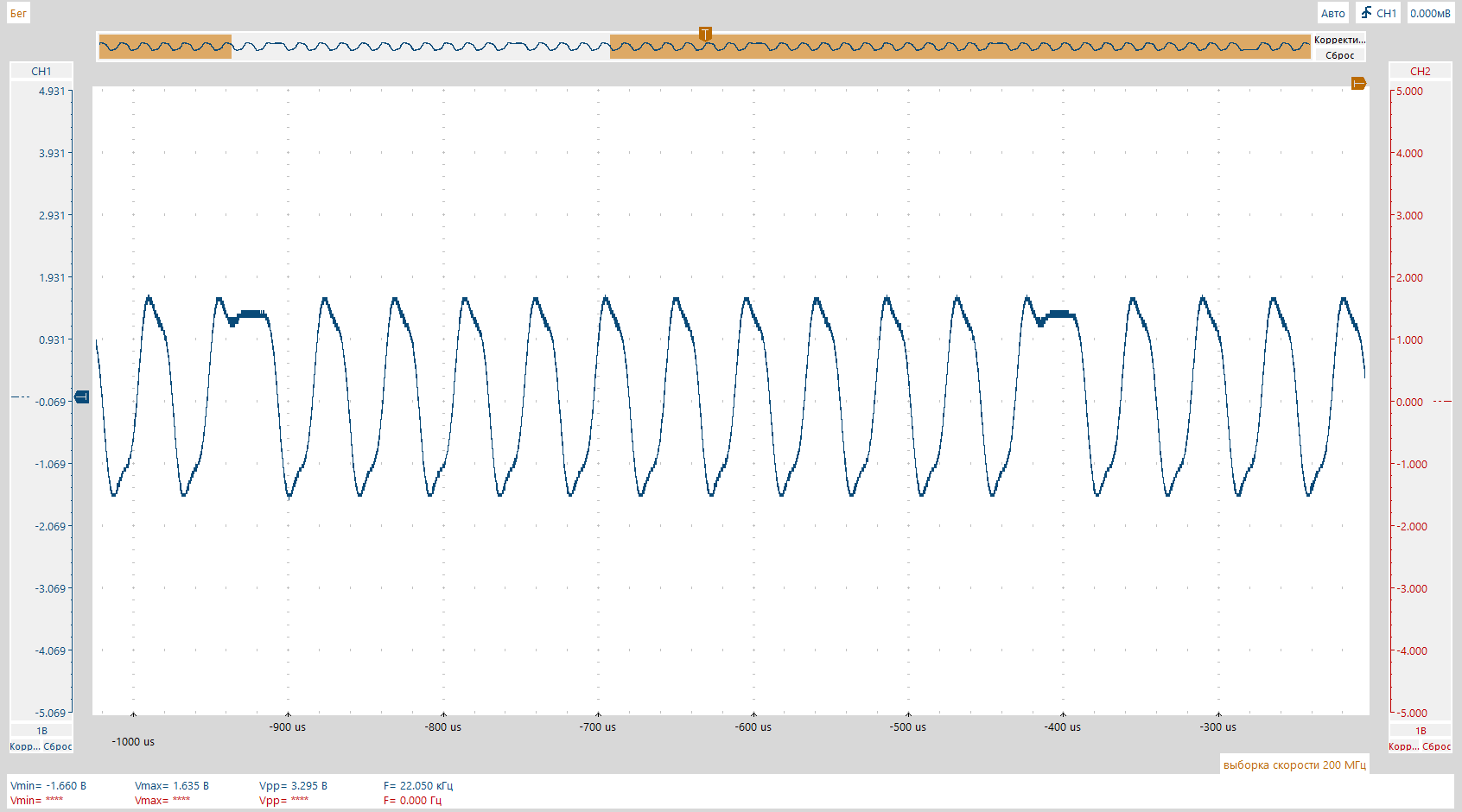Open the Авто trigger mode selector
The image size is (1462, 812).
1332,13
